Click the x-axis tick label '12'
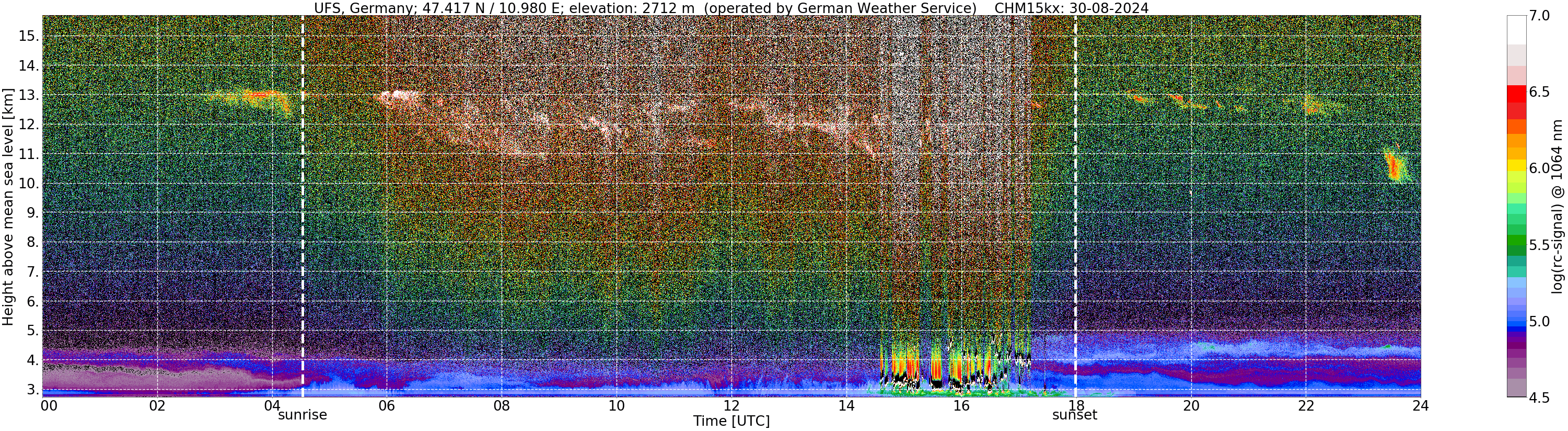The height and width of the screenshot is (431, 1568). pos(731,405)
